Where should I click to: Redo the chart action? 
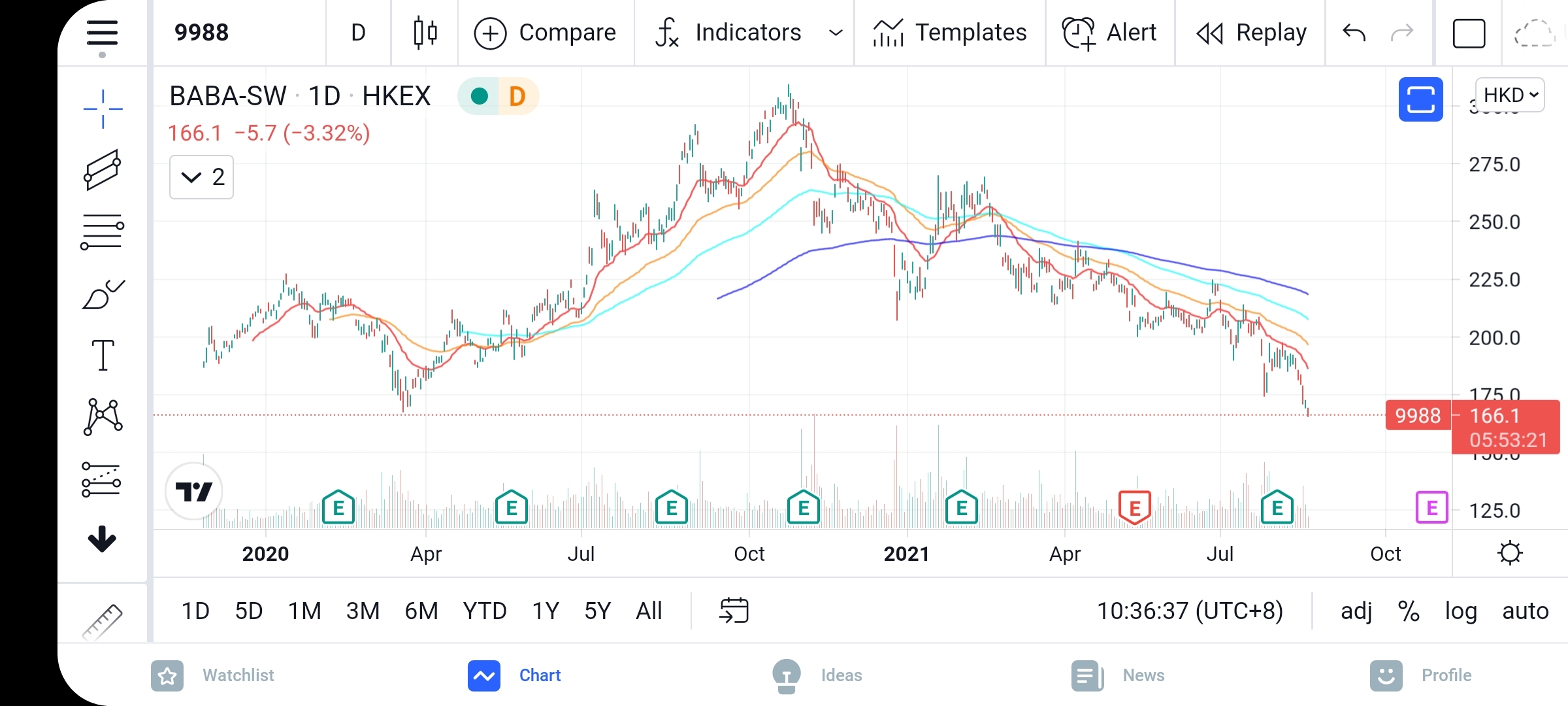[1402, 33]
